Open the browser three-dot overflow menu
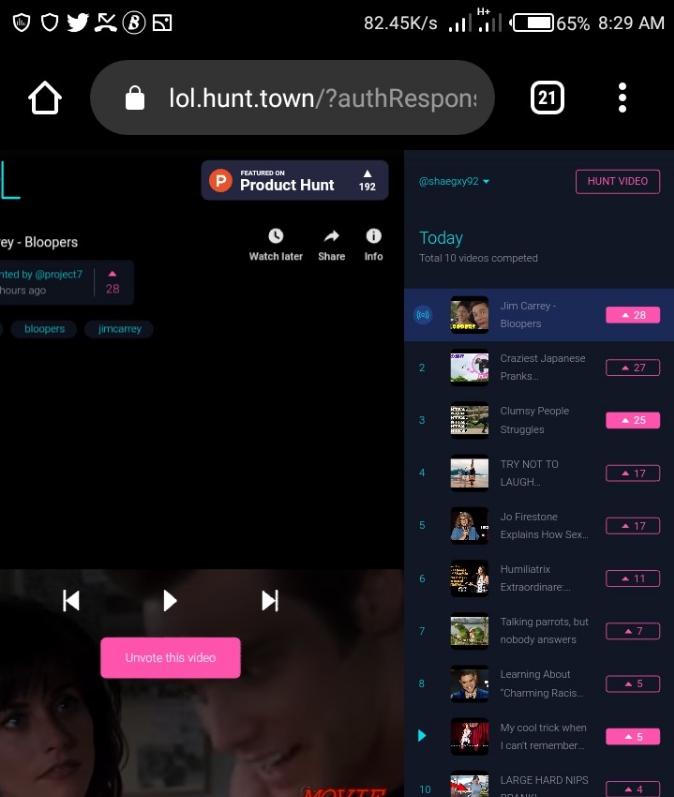 point(622,98)
